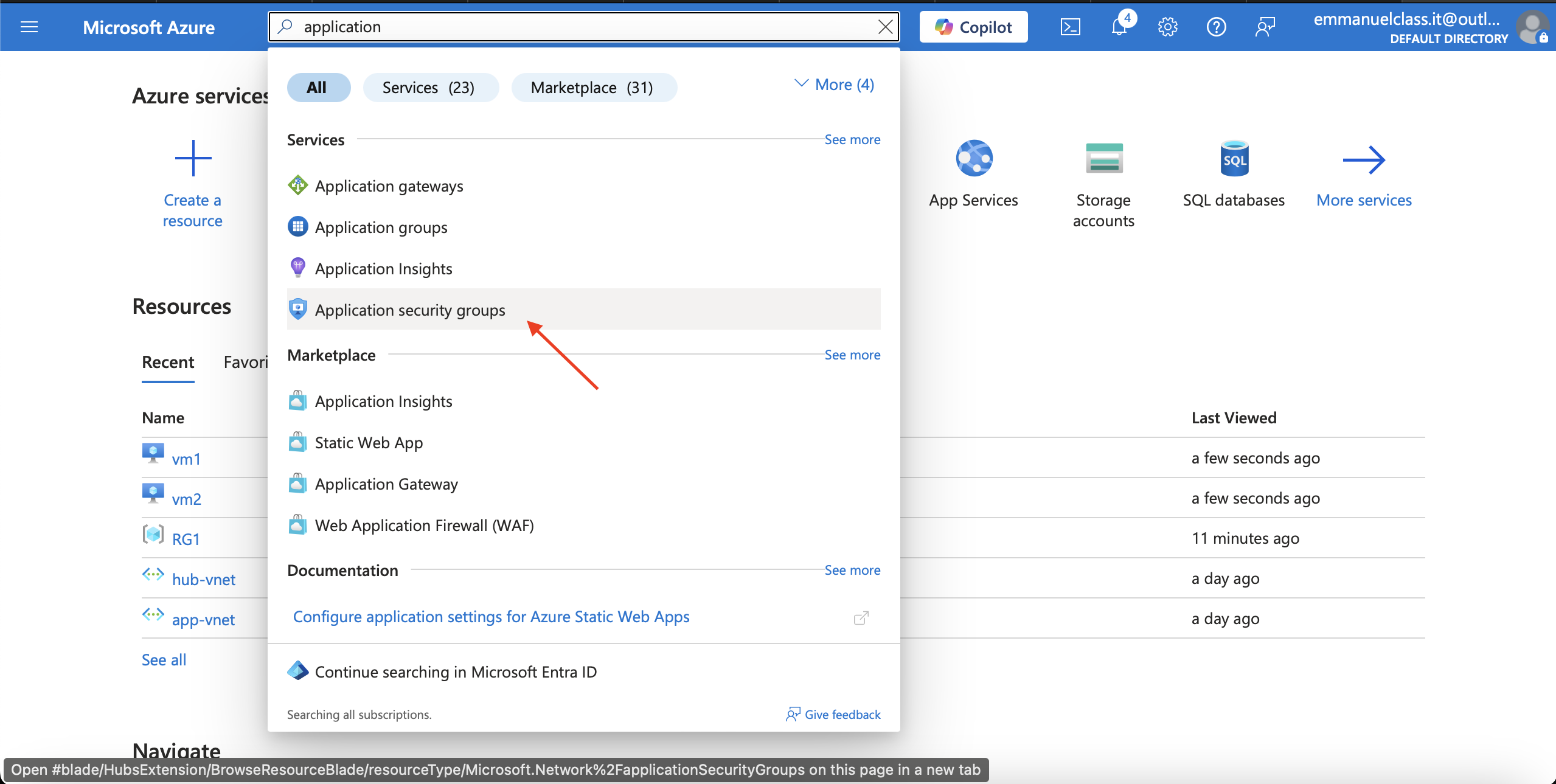Open the hamburger portal menu
This screenshot has width=1556, height=784.
click(29, 27)
